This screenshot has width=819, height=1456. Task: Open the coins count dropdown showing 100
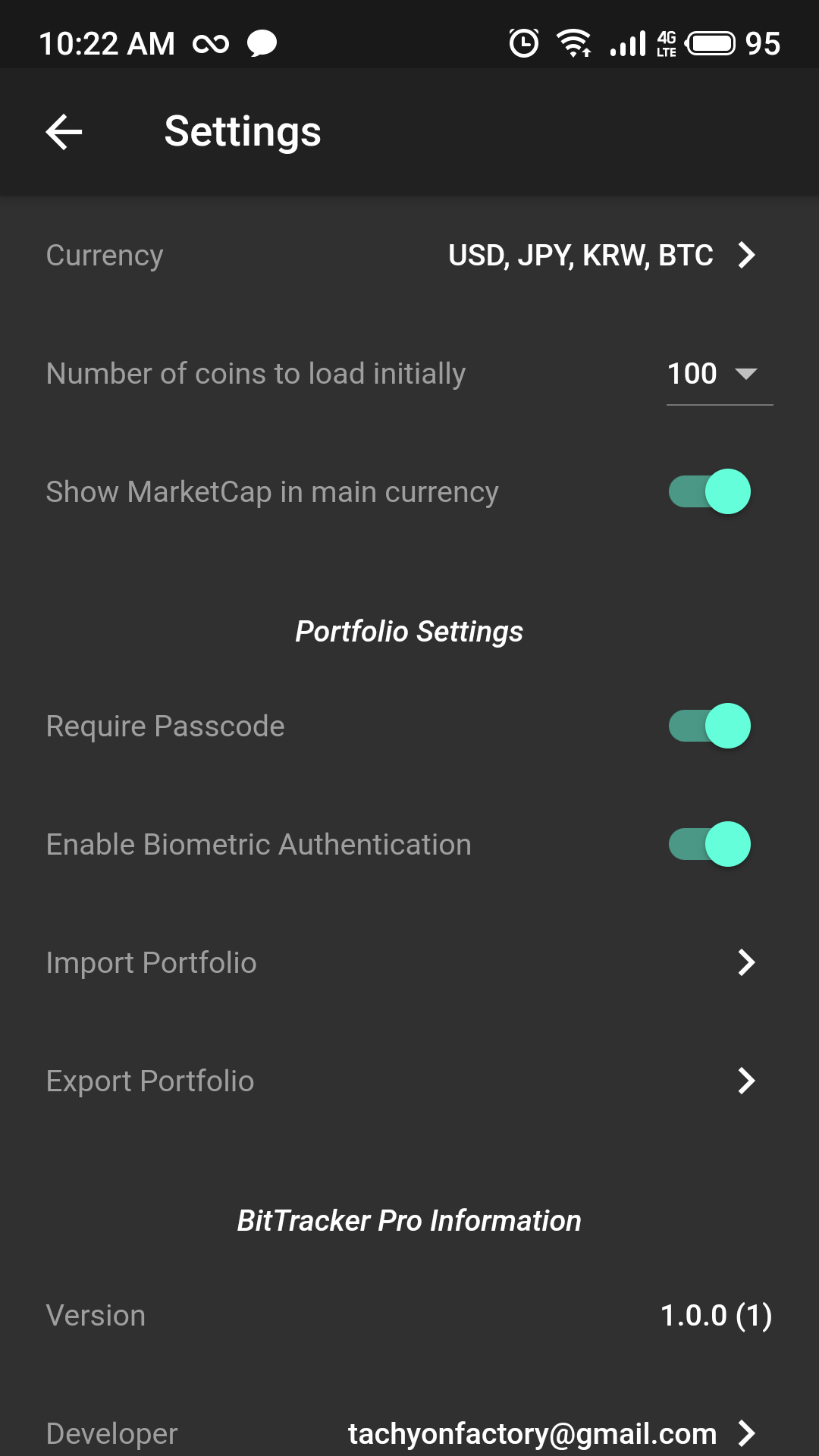pyautogui.click(x=718, y=374)
